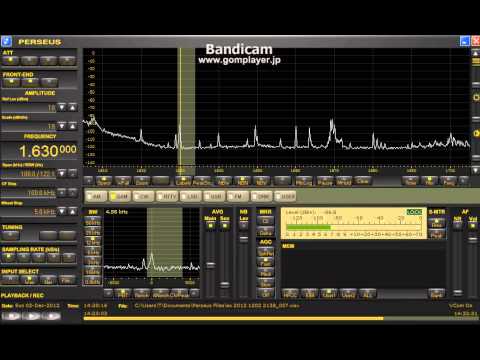Click the AVG Sec slider handle
The image size is (480, 360).
[x=225, y=285]
